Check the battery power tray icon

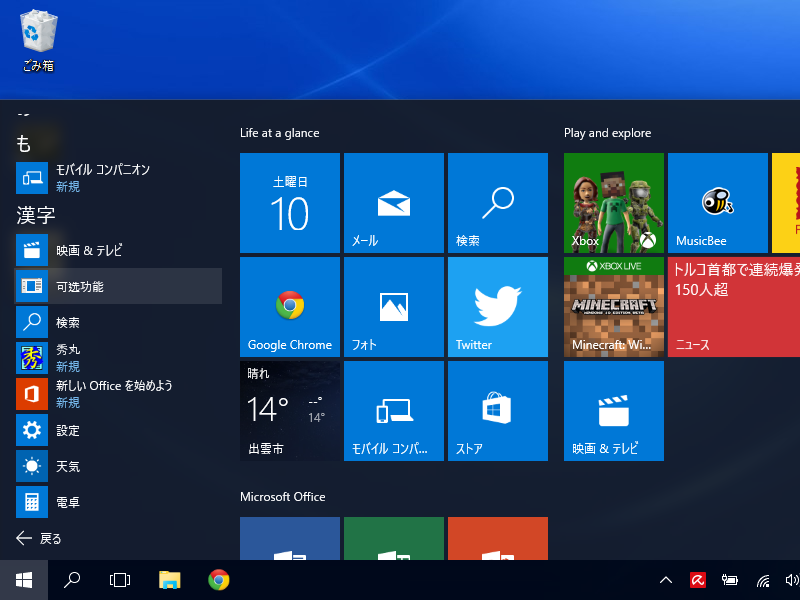point(730,580)
